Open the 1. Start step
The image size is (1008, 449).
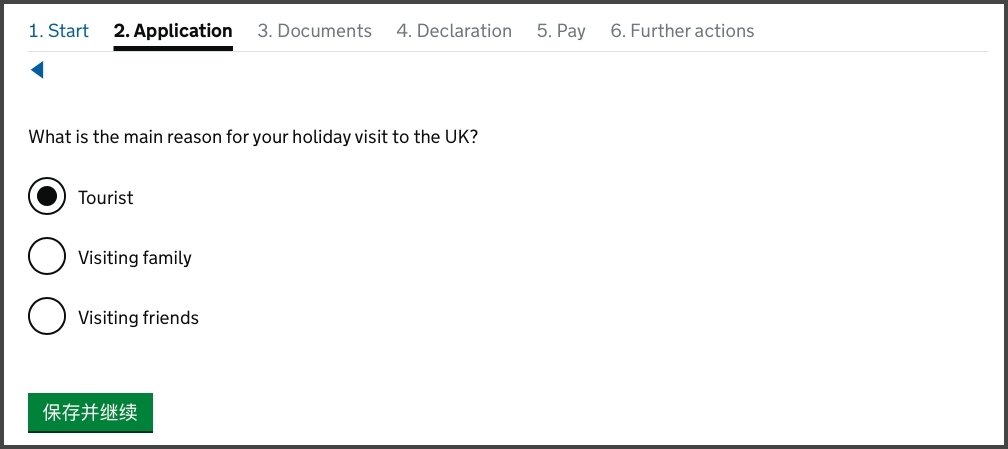click(58, 31)
